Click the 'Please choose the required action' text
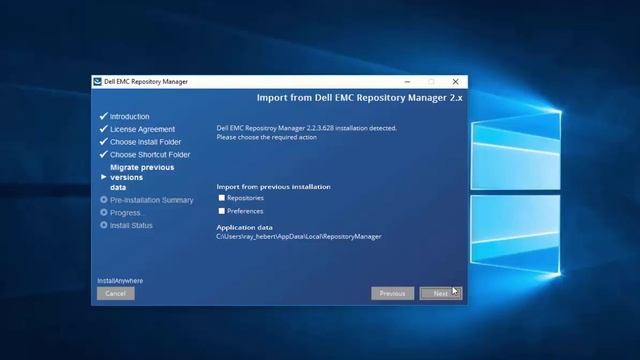 (267, 138)
